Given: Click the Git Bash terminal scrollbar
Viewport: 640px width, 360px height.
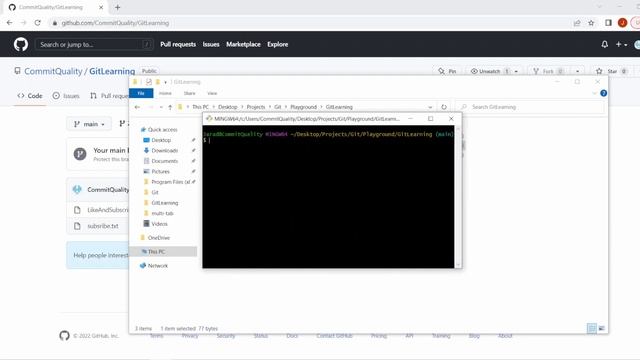Looking at the screenshot, I should coord(458,196).
